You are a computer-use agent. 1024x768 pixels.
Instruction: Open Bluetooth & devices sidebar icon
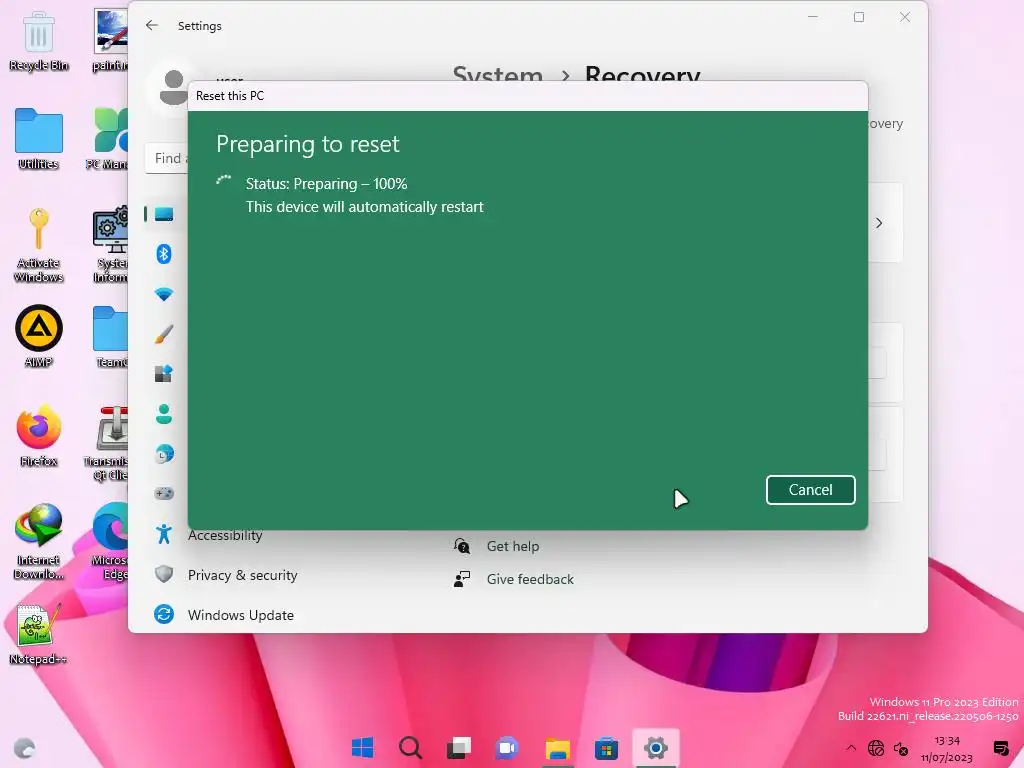(164, 253)
